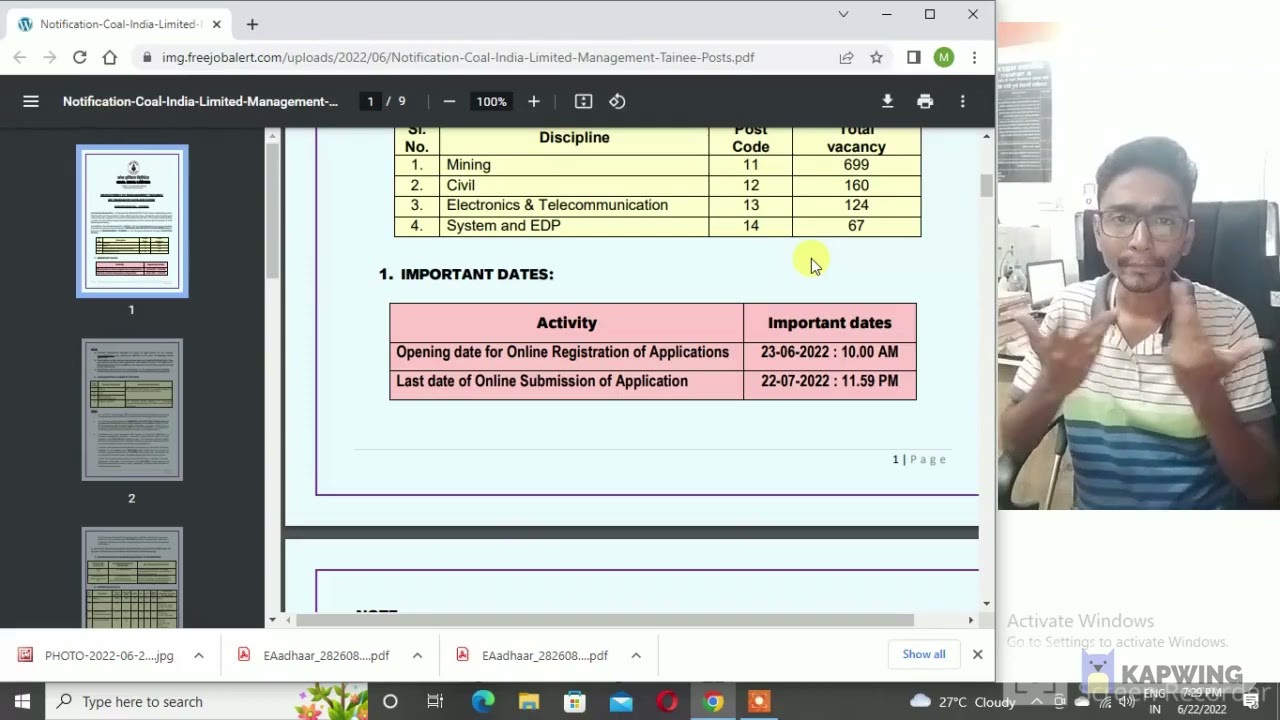1280x720 pixels.
Task: Reload the current PDF page
Action: [79, 57]
